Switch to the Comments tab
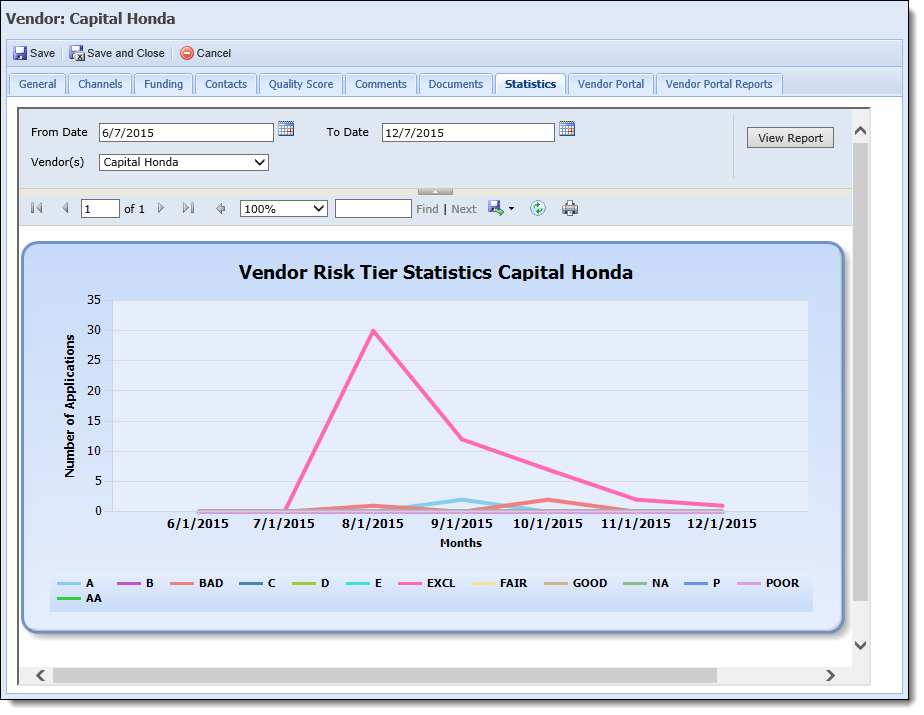 pos(381,84)
